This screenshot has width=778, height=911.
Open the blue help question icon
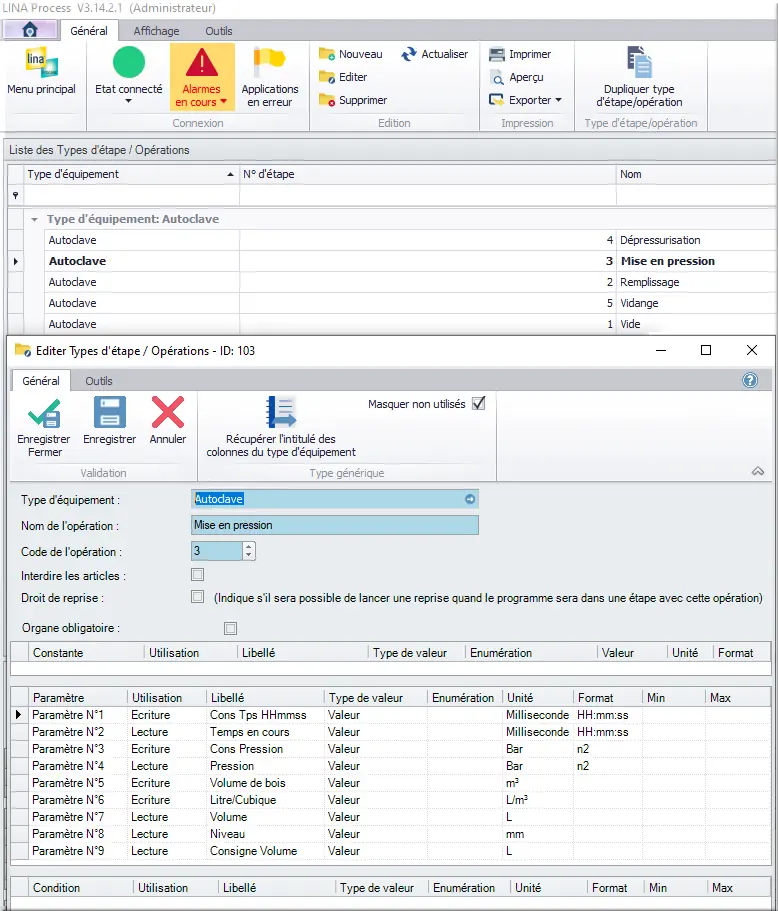coord(750,381)
